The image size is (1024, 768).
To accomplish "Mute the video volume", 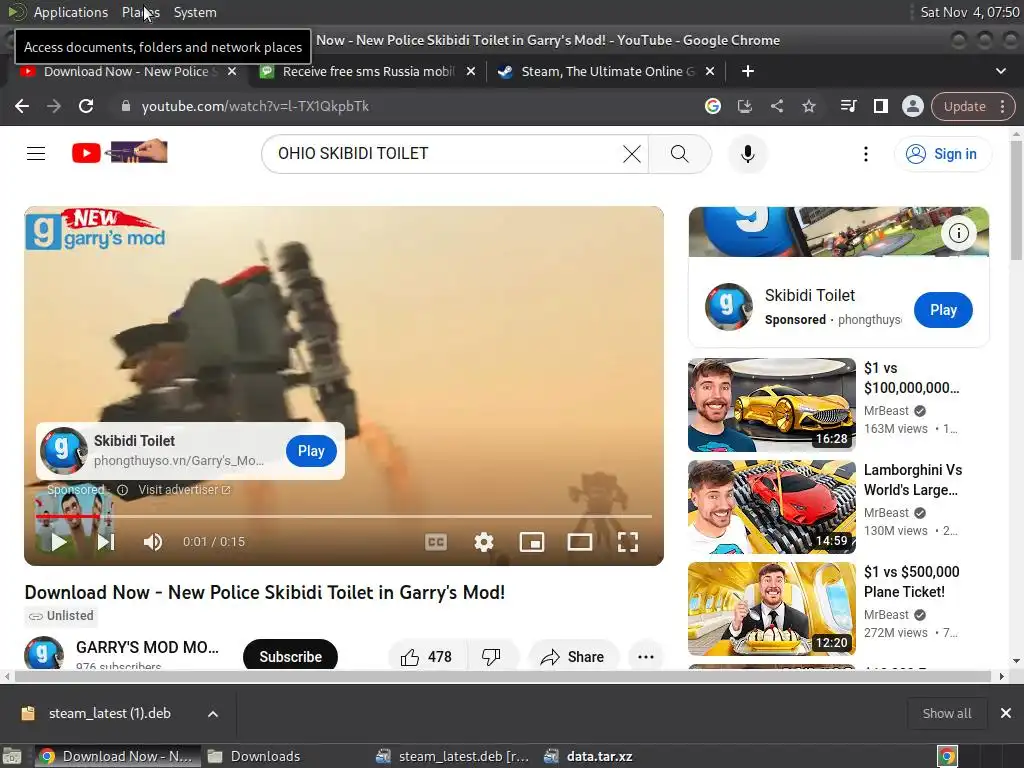I will pyautogui.click(x=153, y=542).
